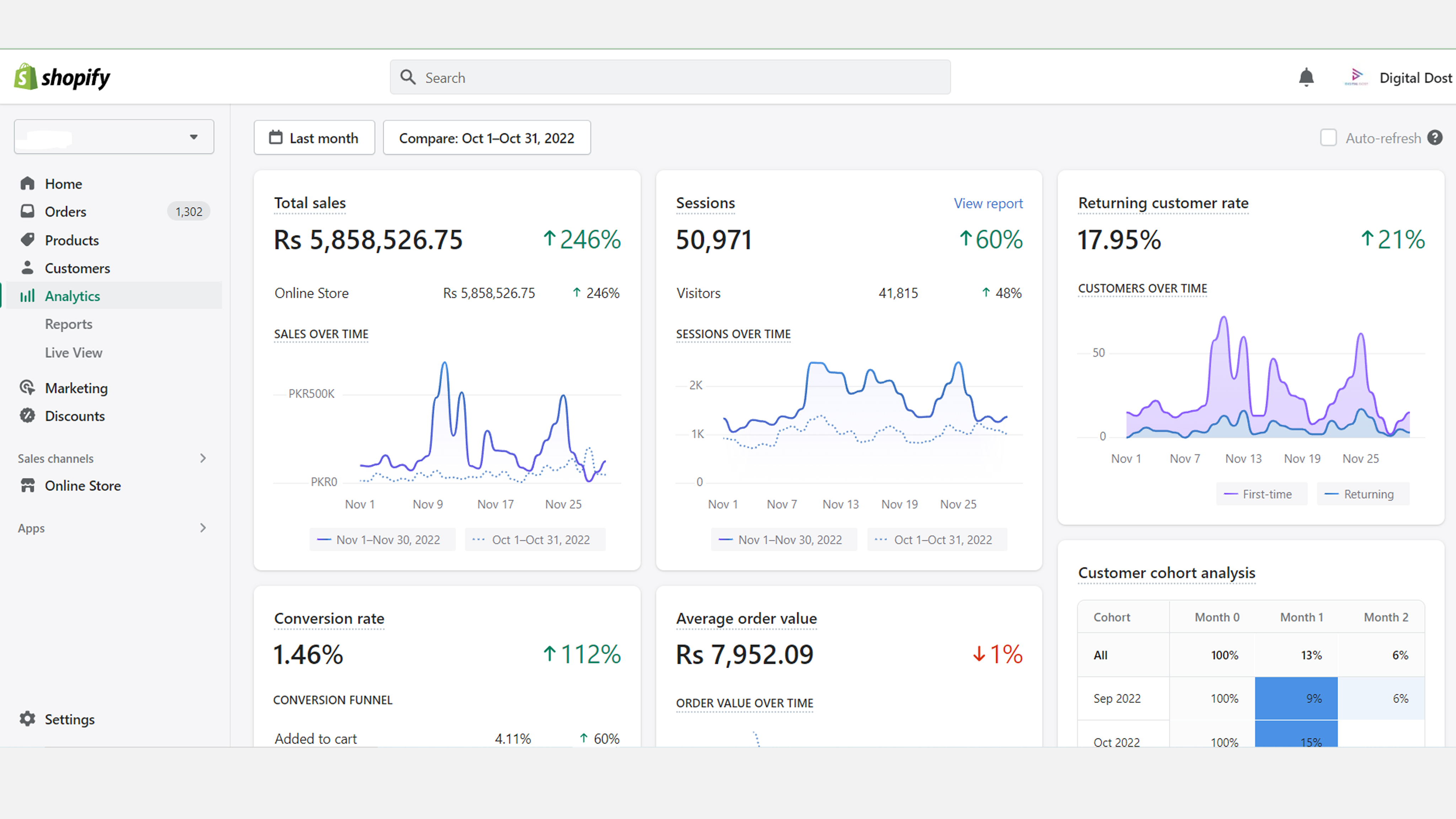Go to Live View
The width and height of the screenshot is (1456, 819).
tap(74, 352)
